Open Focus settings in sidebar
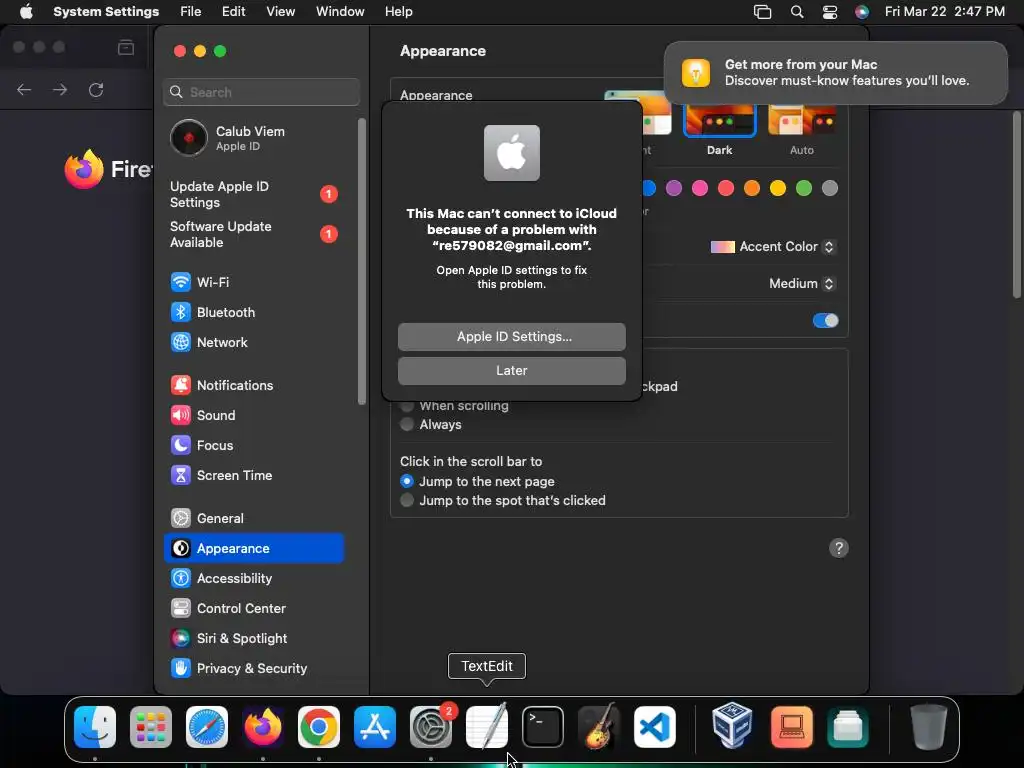Screen dimensions: 1024x768 click(x=253, y=445)
